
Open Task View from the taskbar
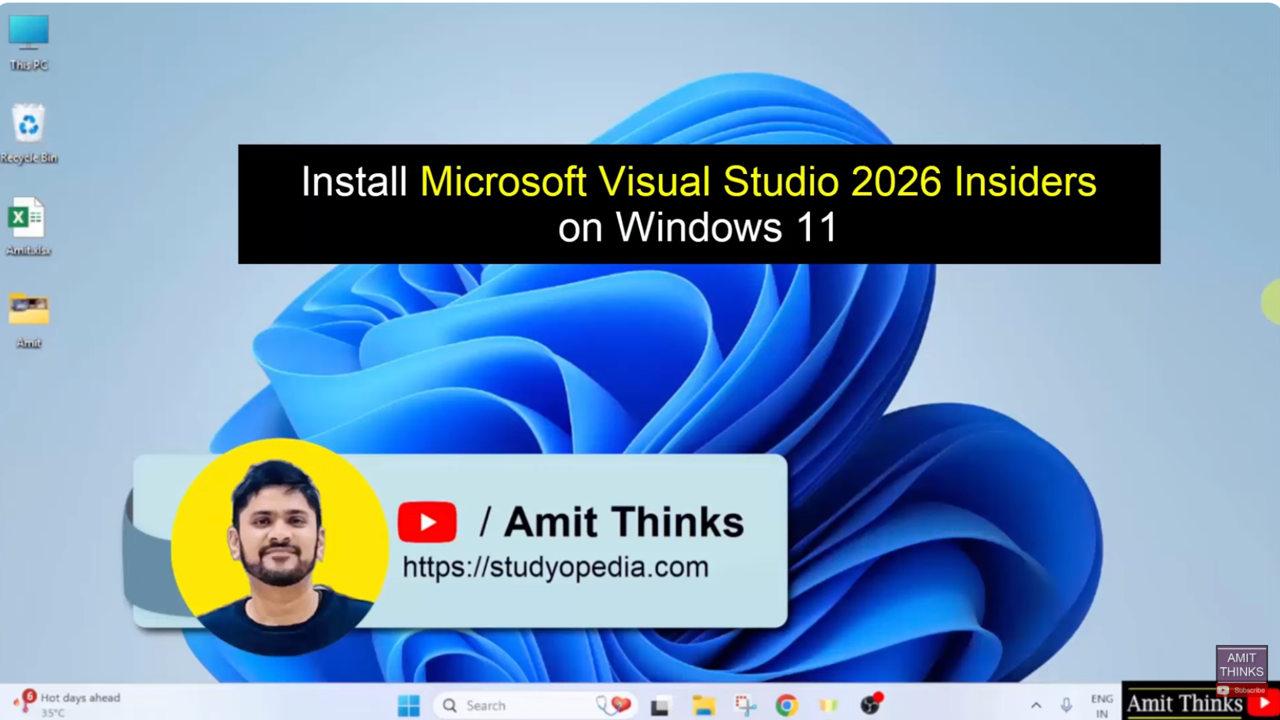coord(660,706)
